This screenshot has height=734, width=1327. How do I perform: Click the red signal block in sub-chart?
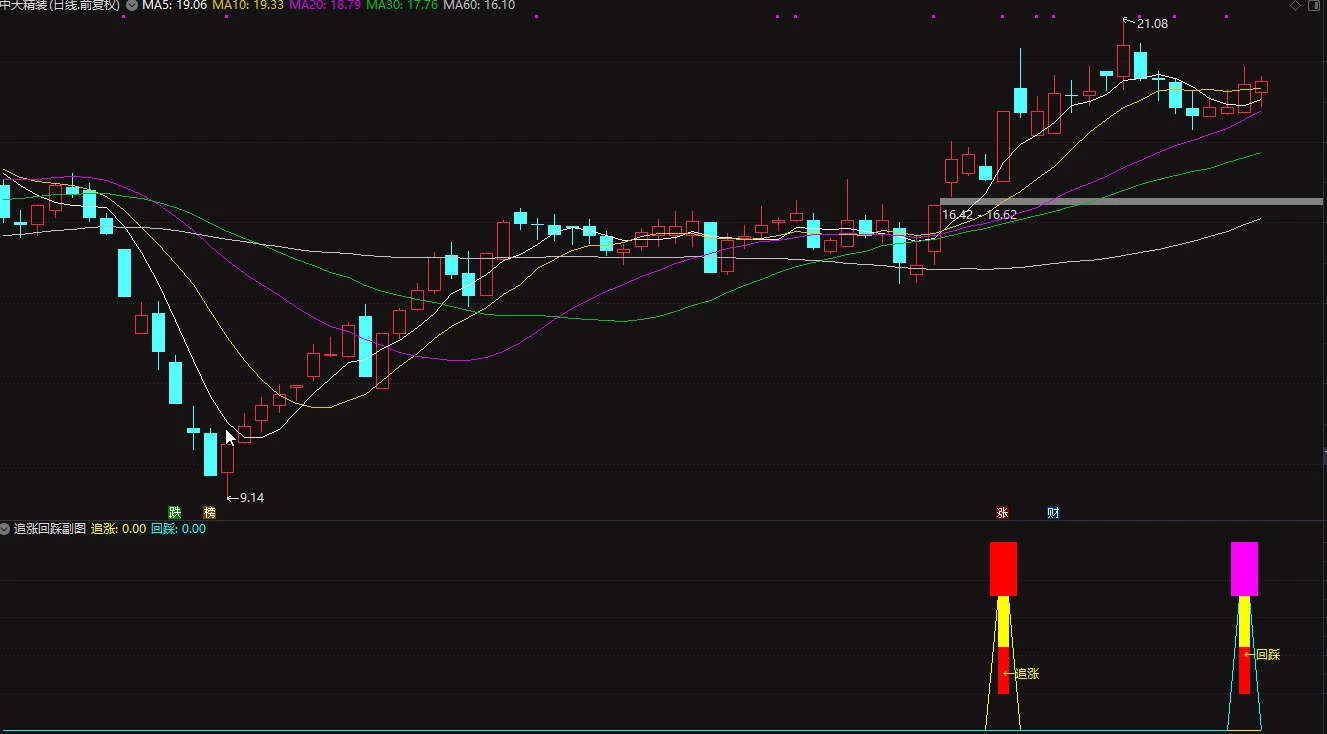pos(1003,569)
